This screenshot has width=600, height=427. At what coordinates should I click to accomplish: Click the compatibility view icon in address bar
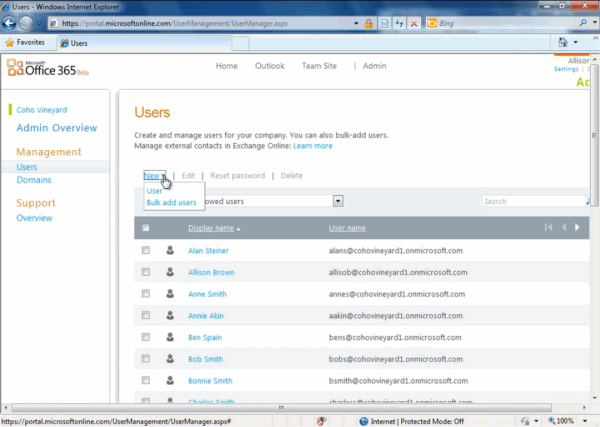[385, 23]
